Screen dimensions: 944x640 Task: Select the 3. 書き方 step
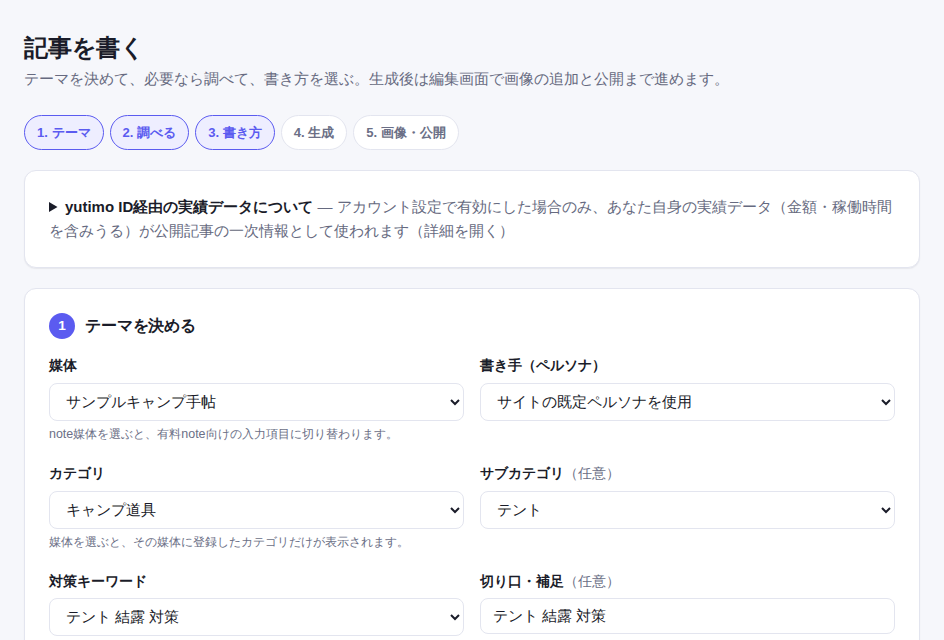click(235, 132)
